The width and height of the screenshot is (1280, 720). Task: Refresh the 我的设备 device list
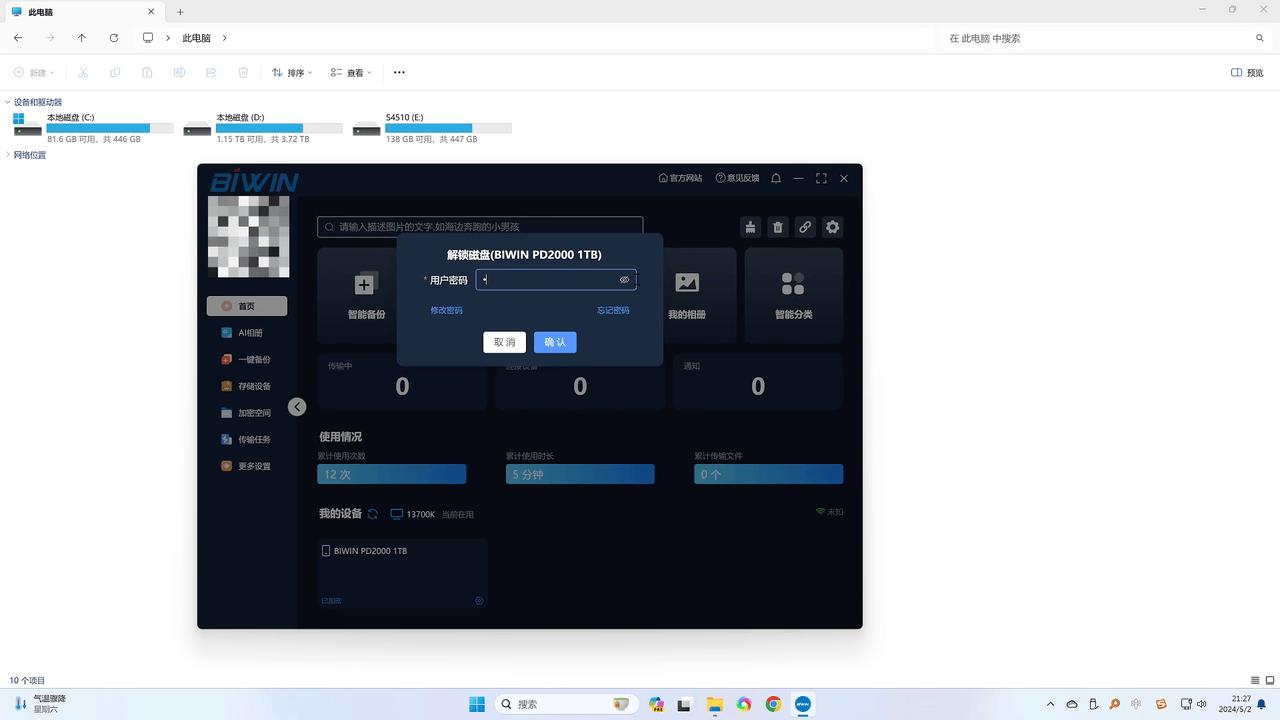373,514
